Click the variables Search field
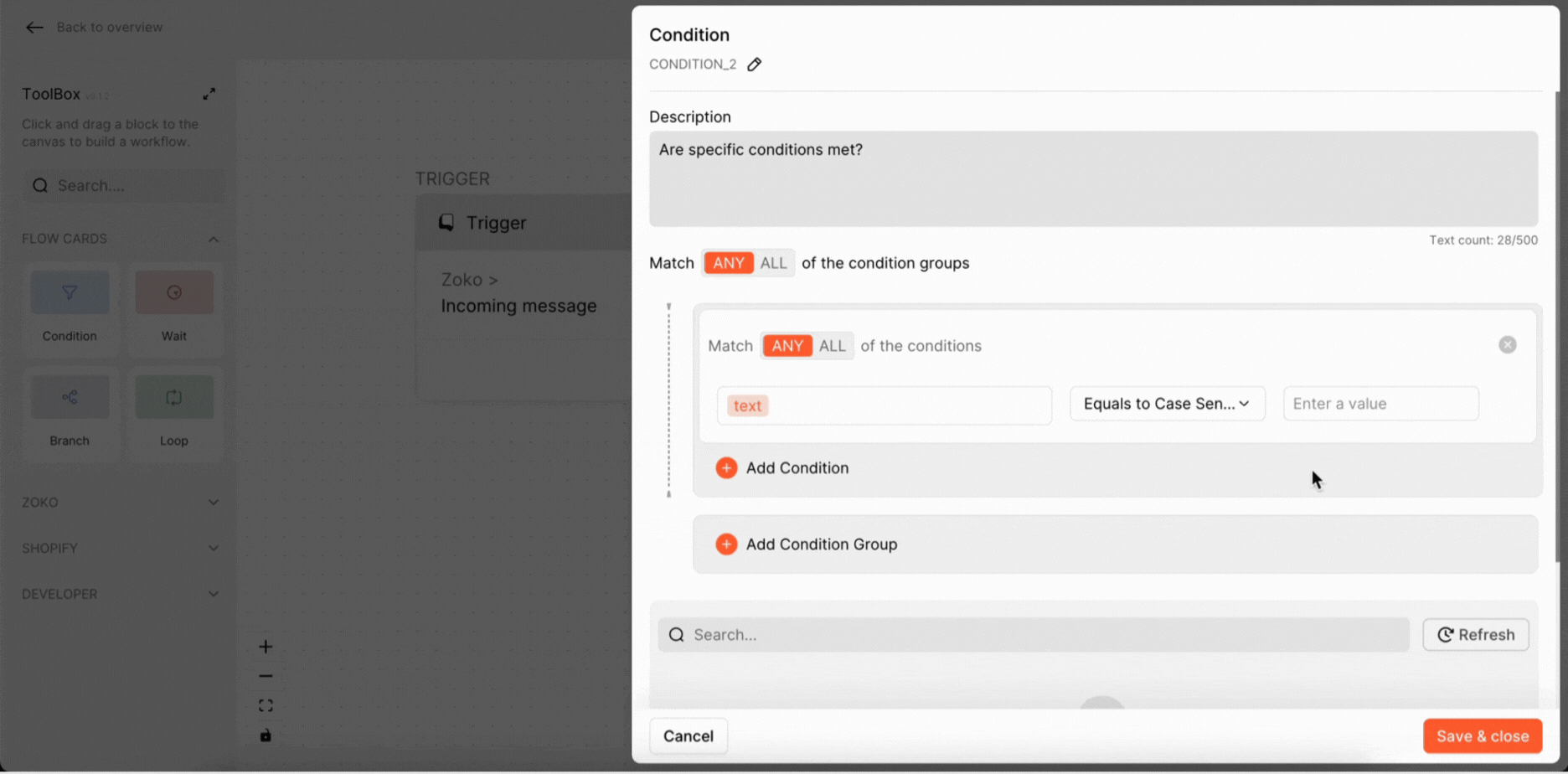 (1034, 635)
